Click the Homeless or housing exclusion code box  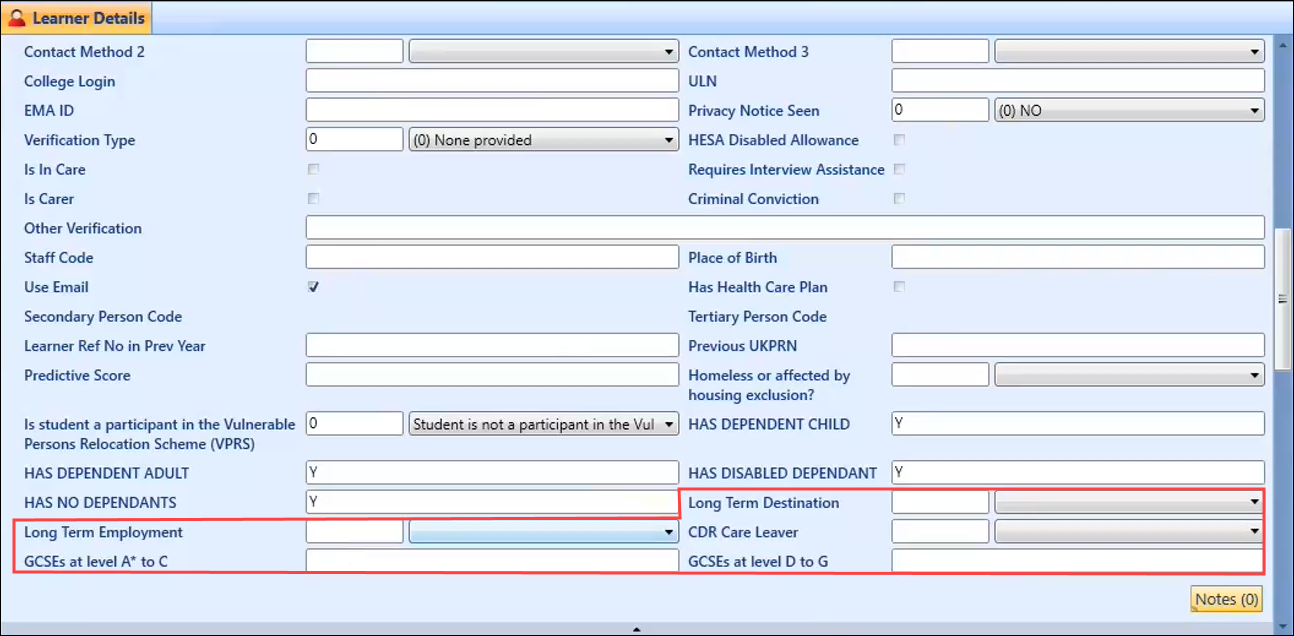coord(941,375)
